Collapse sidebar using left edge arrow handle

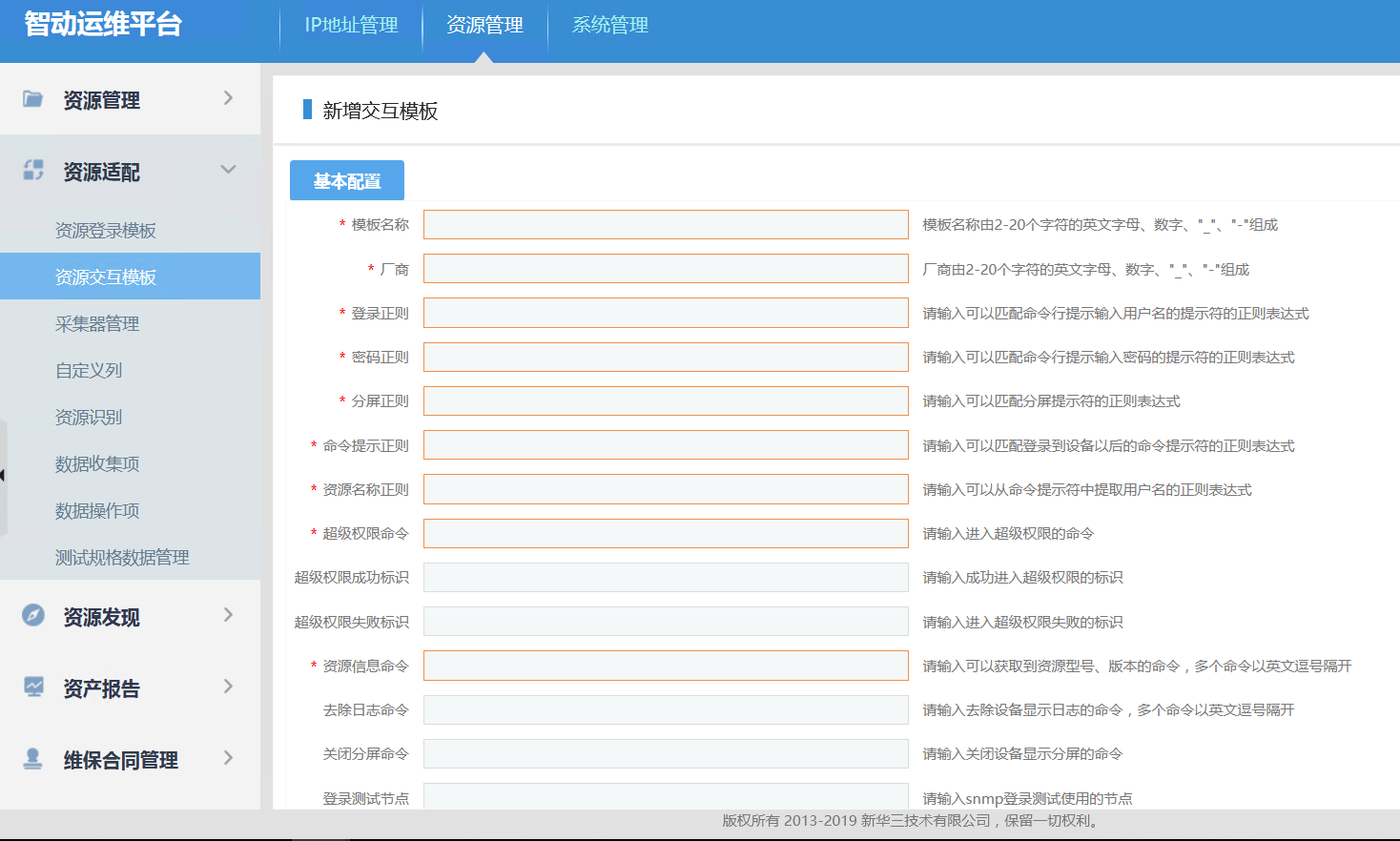4,476
